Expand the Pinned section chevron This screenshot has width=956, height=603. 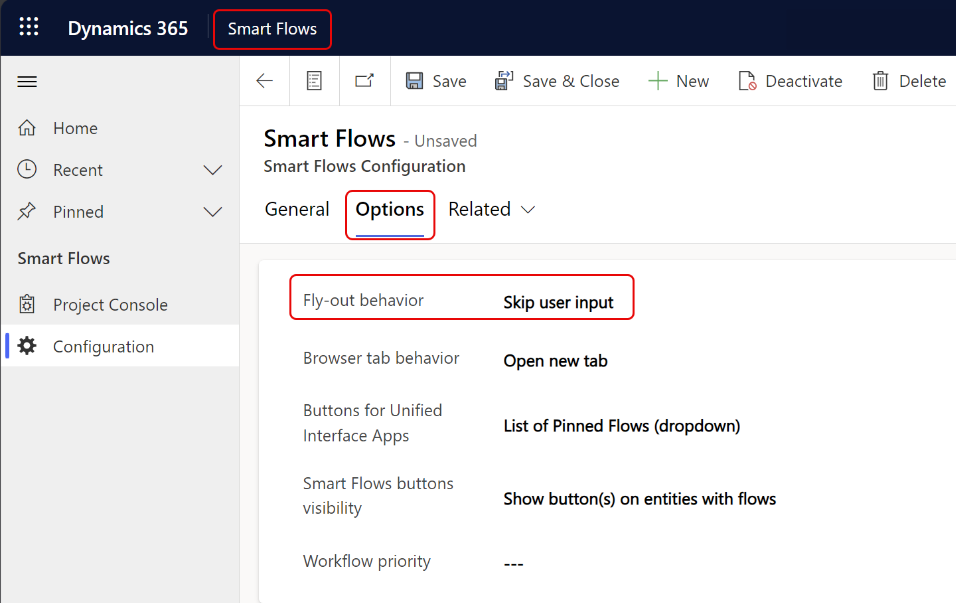pos(212,212)
